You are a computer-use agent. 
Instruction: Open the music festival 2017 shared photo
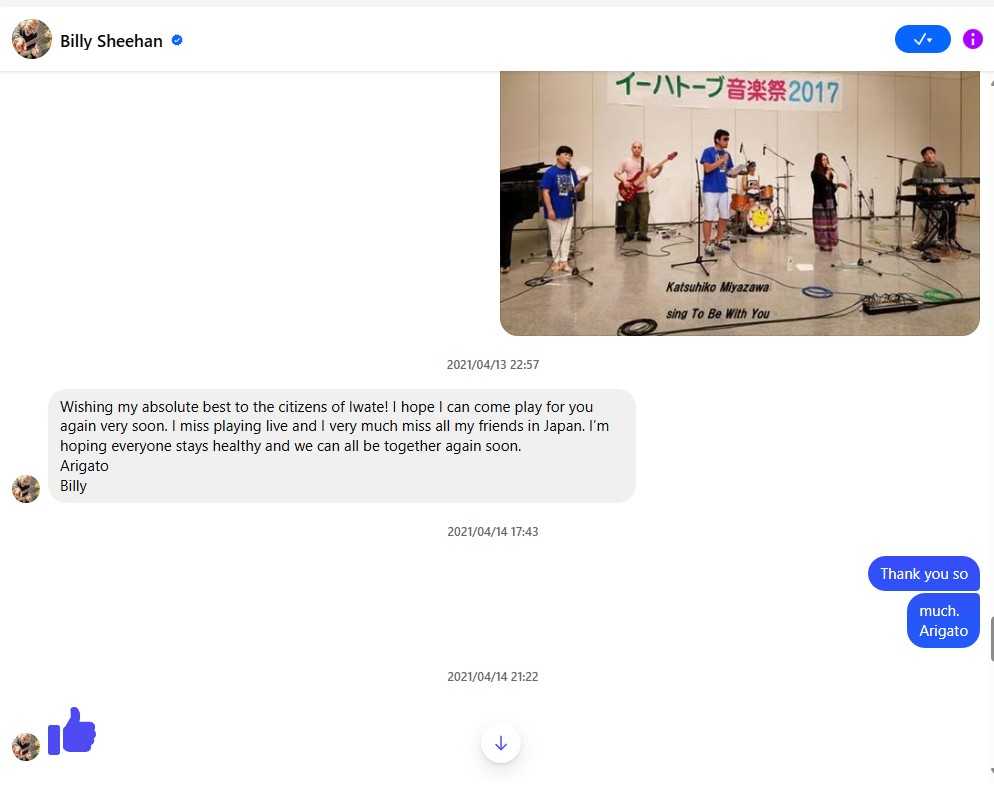click(x=740, y=203)
